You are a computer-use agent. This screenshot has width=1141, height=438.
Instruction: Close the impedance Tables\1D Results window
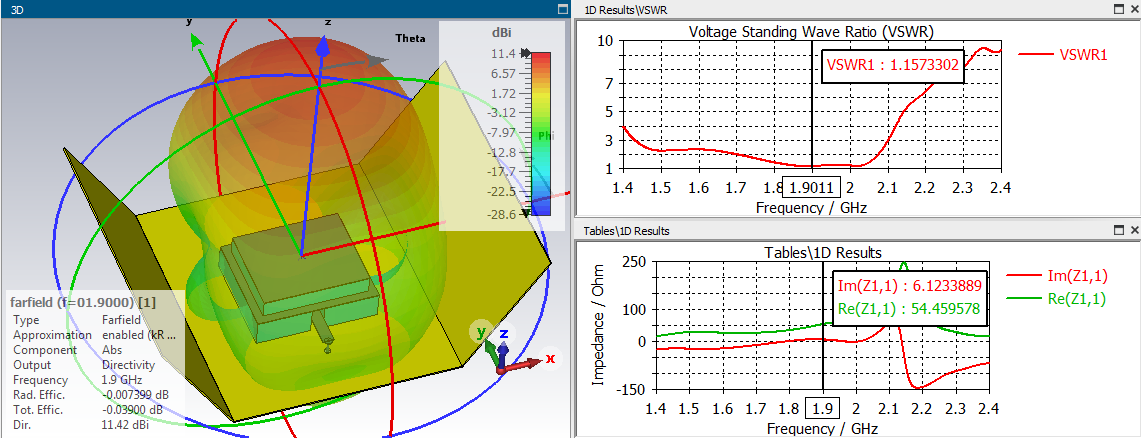click(1134, 230)
